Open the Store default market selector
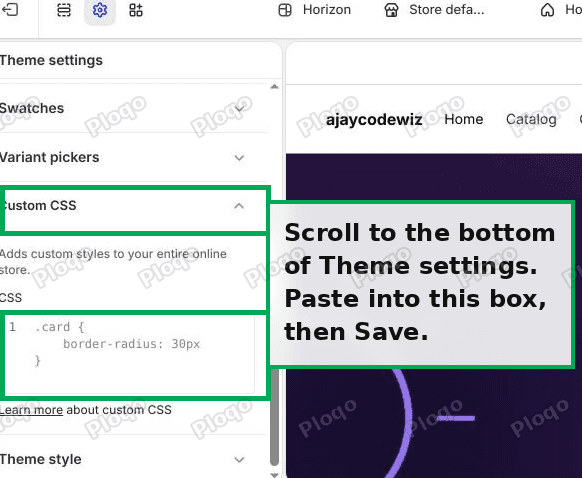582x478 pixels. tap(434, 10)
